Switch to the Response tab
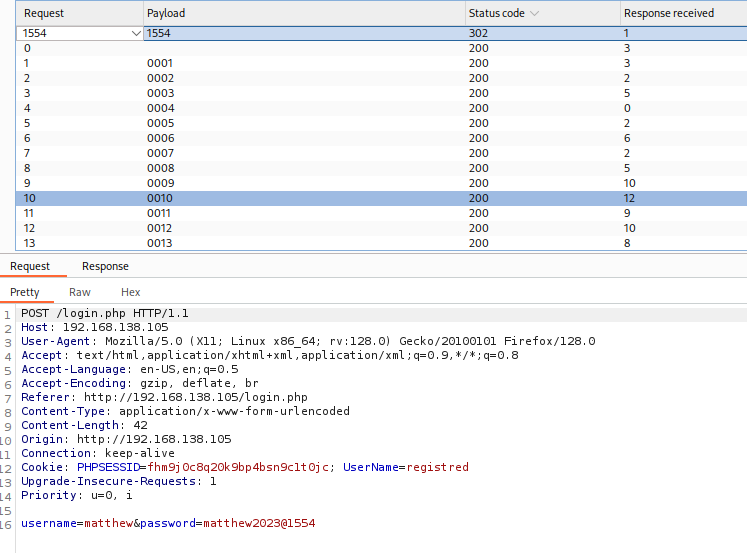The image size is (747, 553). pos(105,266)
